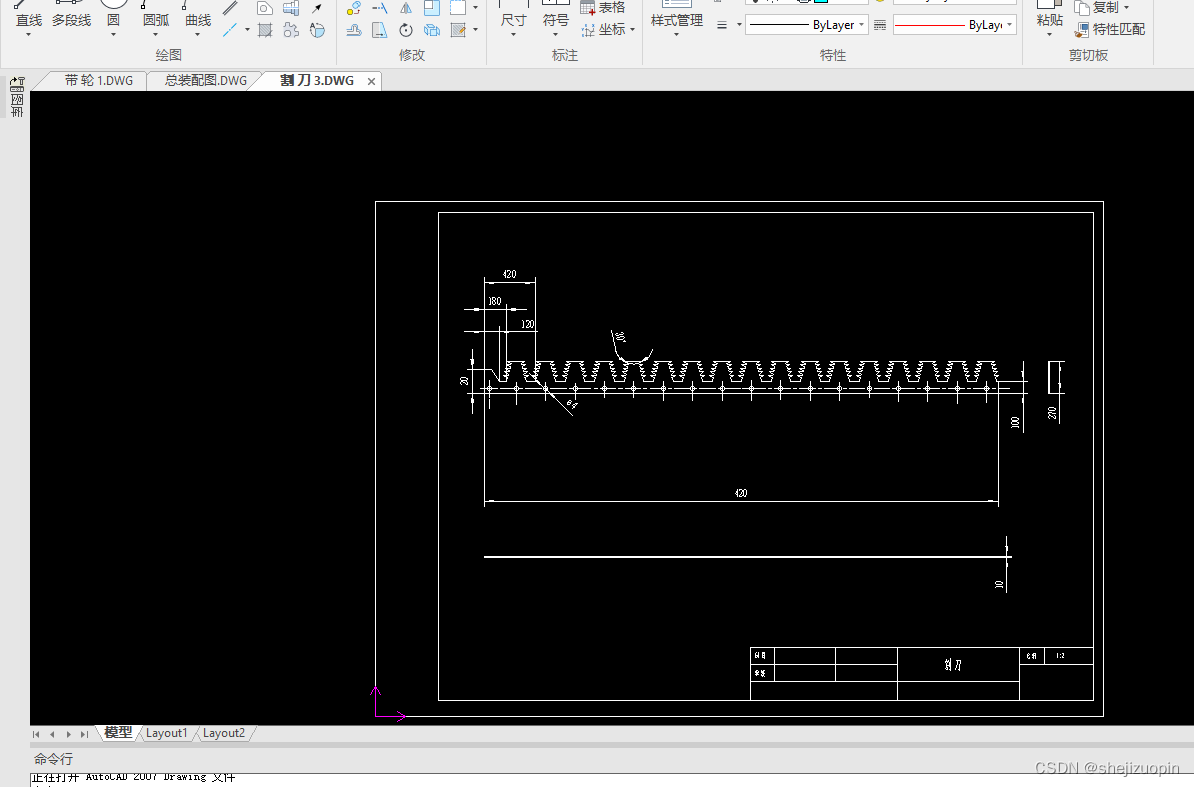Click the 直线 (line) button
The height and width of the screenshot is (787, 1194).
point(28,20)
